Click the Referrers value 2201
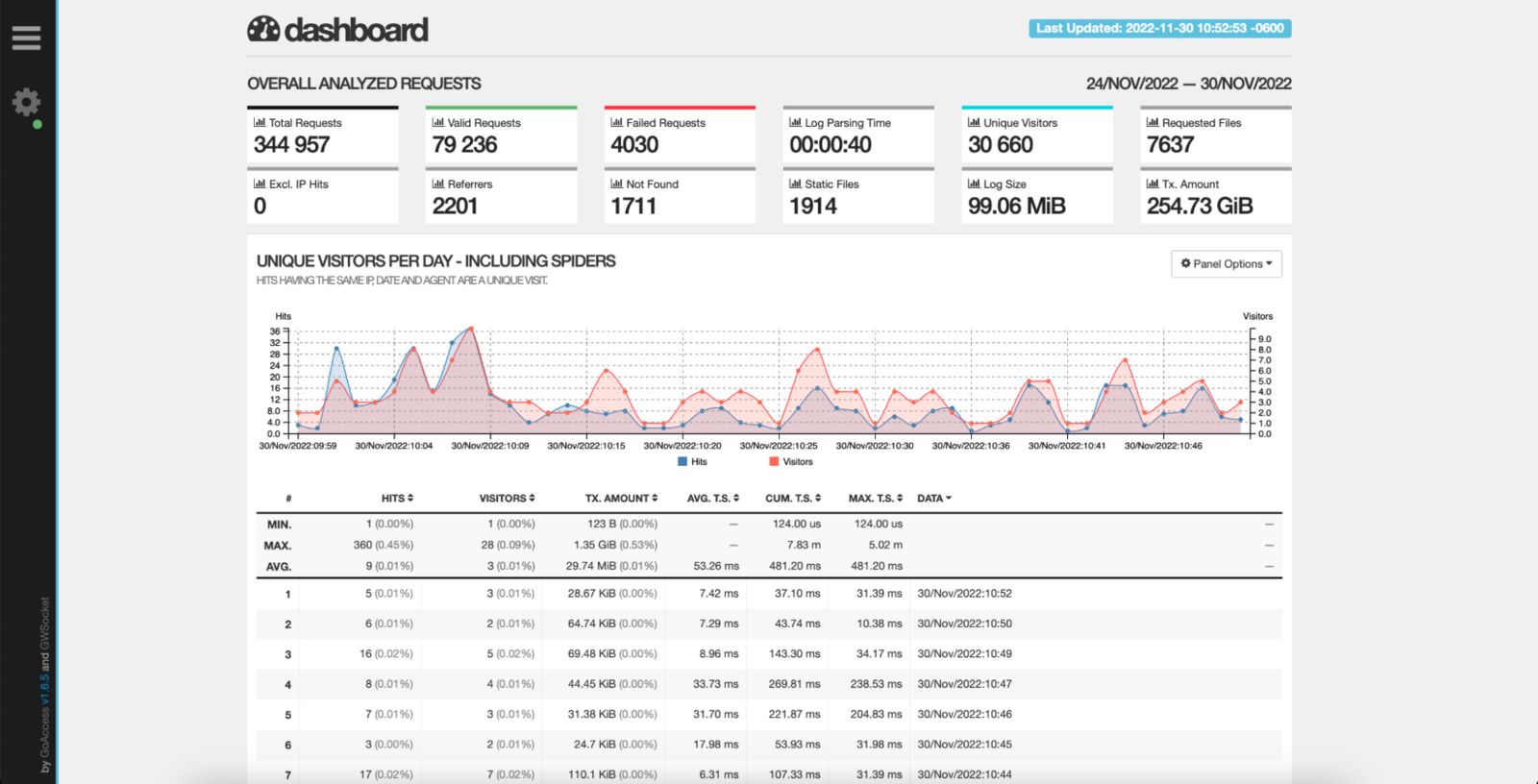 pyautogui.click(x=455, y=206)
